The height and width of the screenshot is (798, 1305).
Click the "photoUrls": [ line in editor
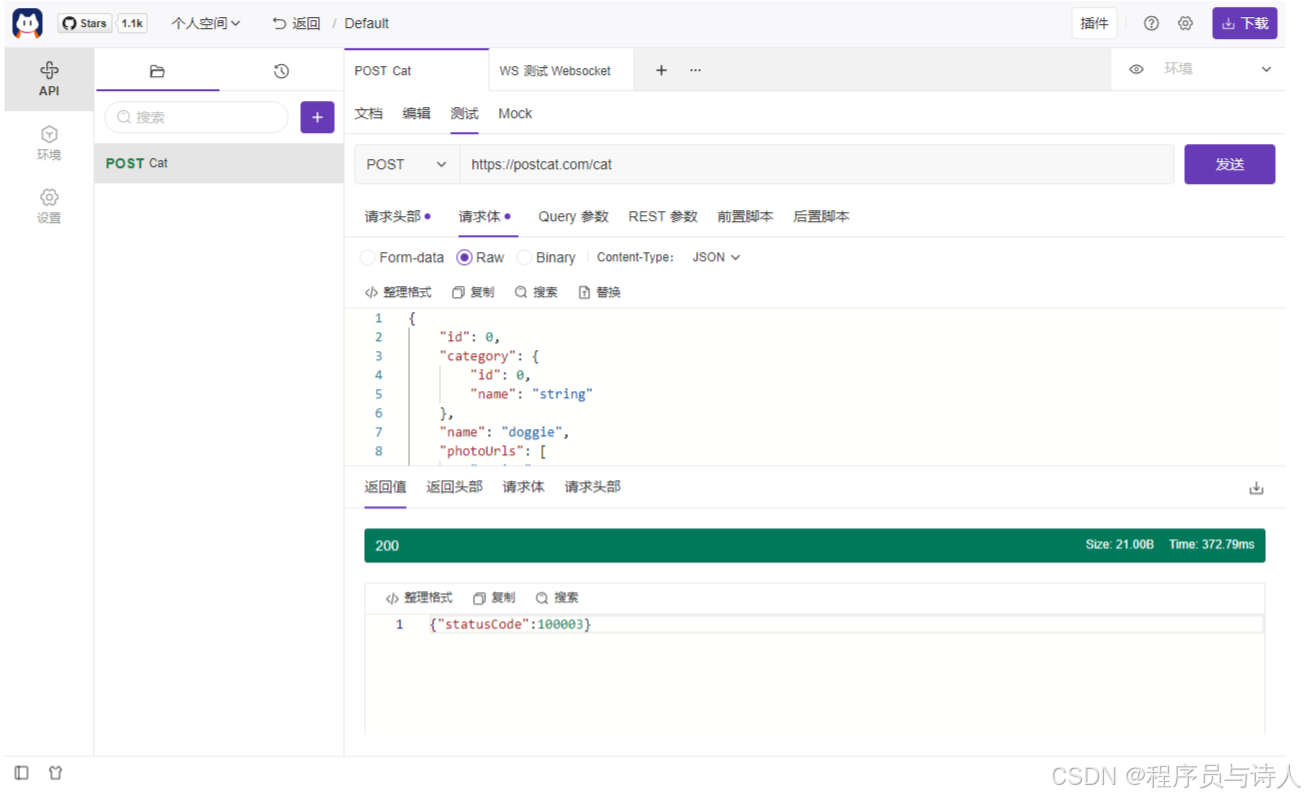(x=493, y=451)
